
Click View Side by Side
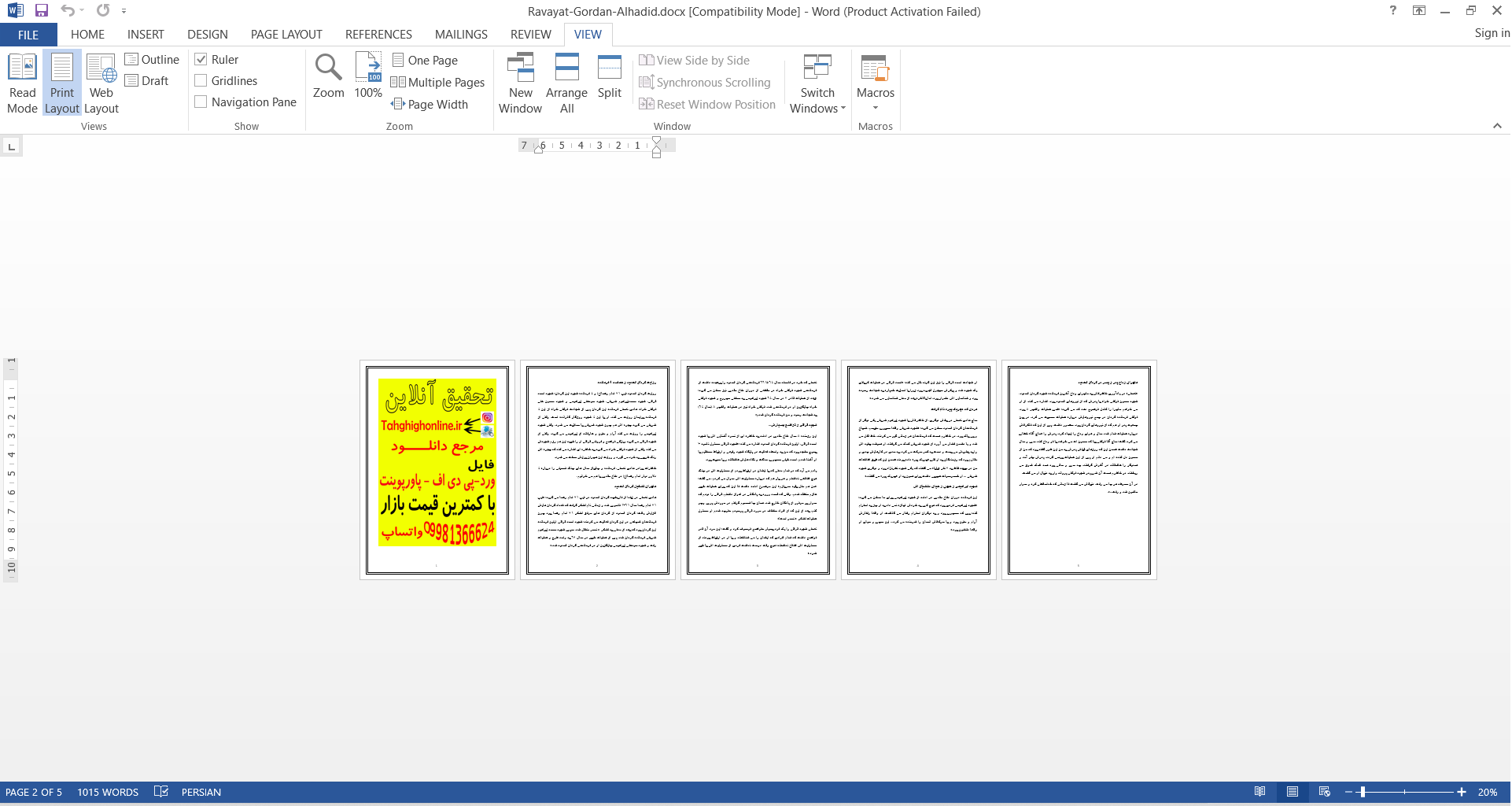(695, 61)
